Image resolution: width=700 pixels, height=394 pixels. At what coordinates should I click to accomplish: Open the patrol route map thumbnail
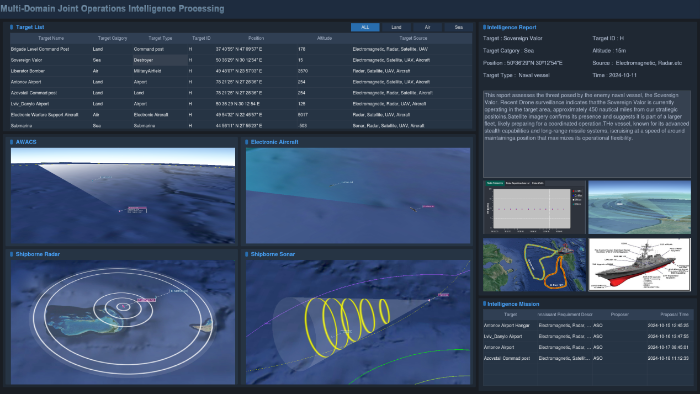pyautogui.click(x=534, y=264)
